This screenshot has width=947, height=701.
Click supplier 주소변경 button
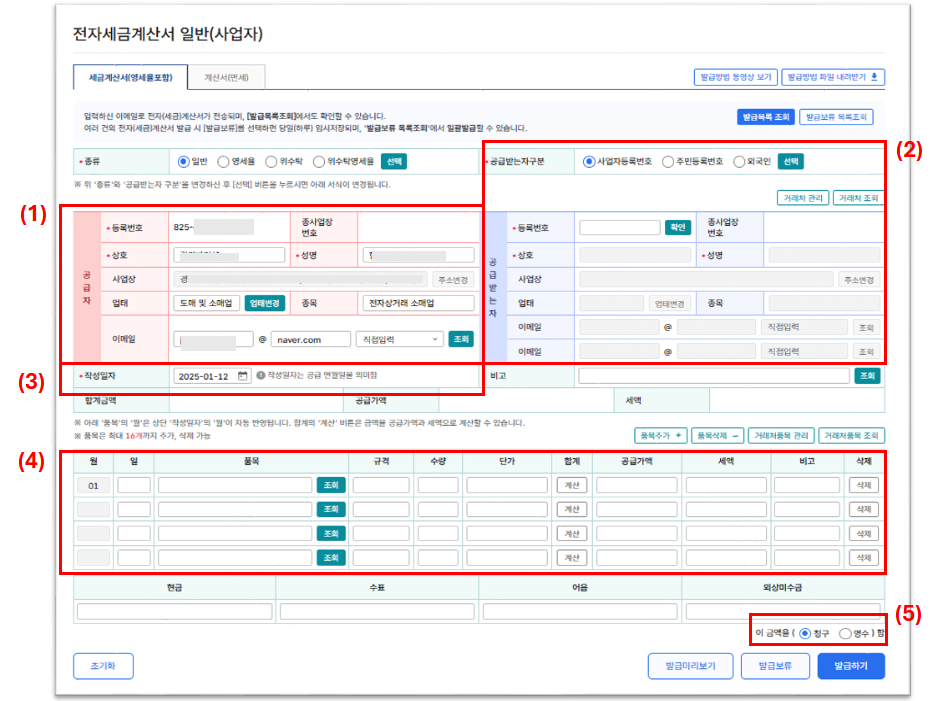coord(453,280)
